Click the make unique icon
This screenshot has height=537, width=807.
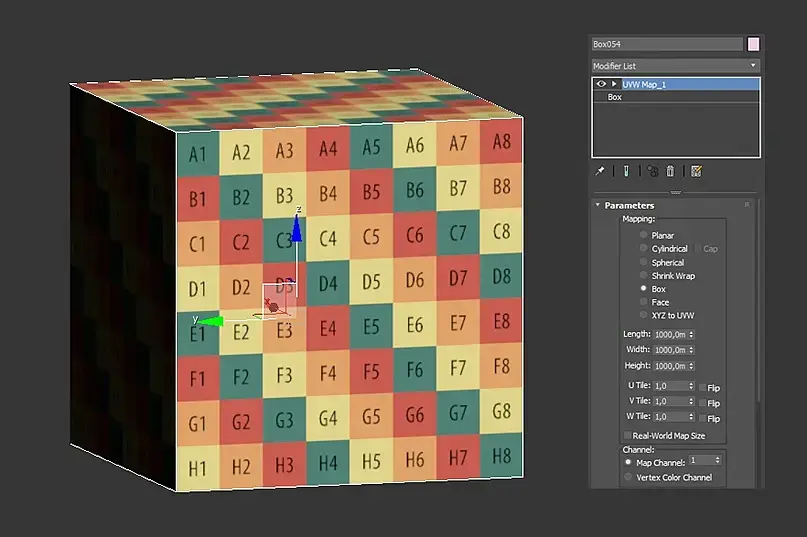coord(653,171)
